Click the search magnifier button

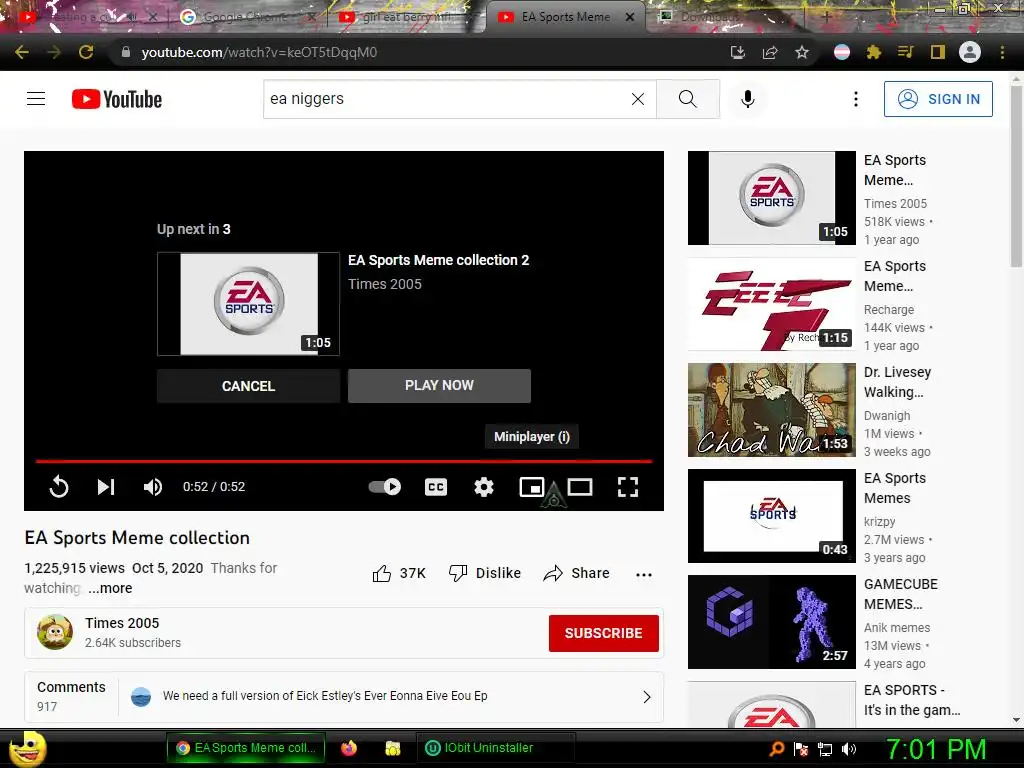tap(688, 99)
